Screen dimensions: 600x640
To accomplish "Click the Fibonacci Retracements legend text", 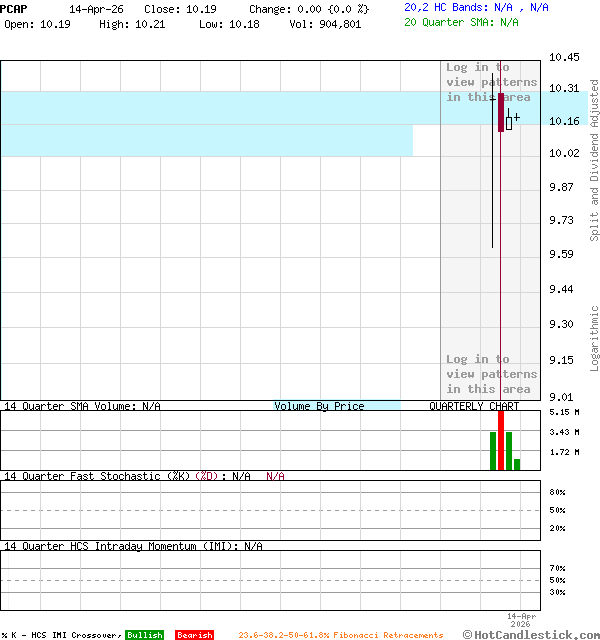I will pos(340,635).
